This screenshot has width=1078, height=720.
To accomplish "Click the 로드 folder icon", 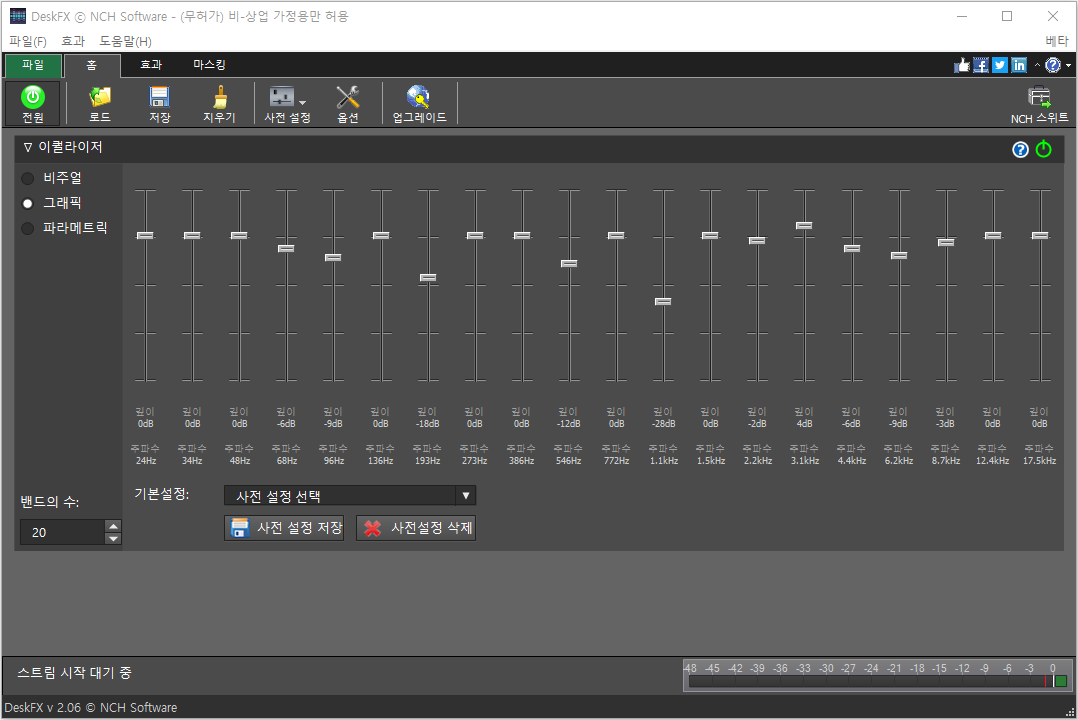I will coord(100,97).
